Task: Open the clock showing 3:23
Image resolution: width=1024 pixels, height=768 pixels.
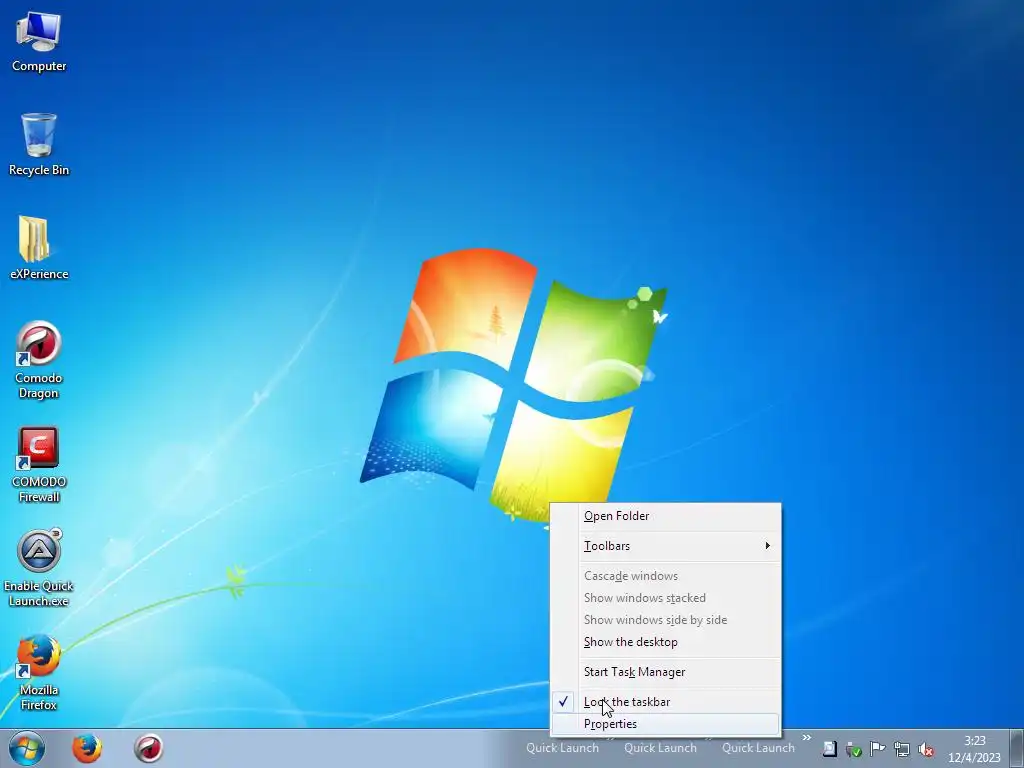Action: click(974, 749)
